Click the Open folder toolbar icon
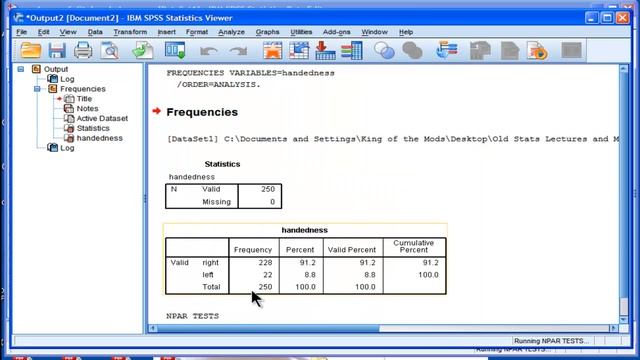Viewport: 640px width, 360px height. (31, 51)
